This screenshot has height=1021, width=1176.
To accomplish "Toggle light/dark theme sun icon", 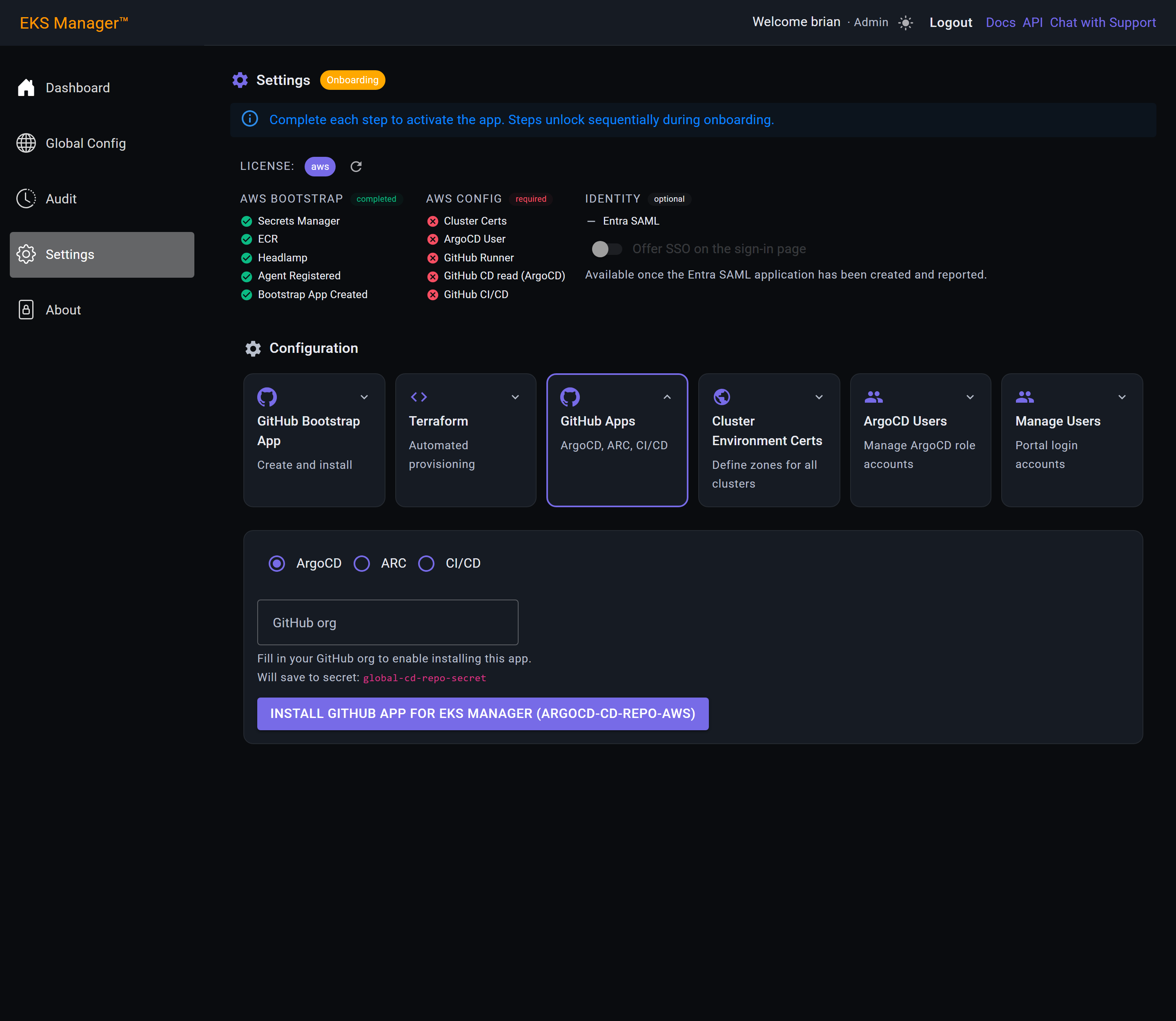I will click(x=905, y=23).
